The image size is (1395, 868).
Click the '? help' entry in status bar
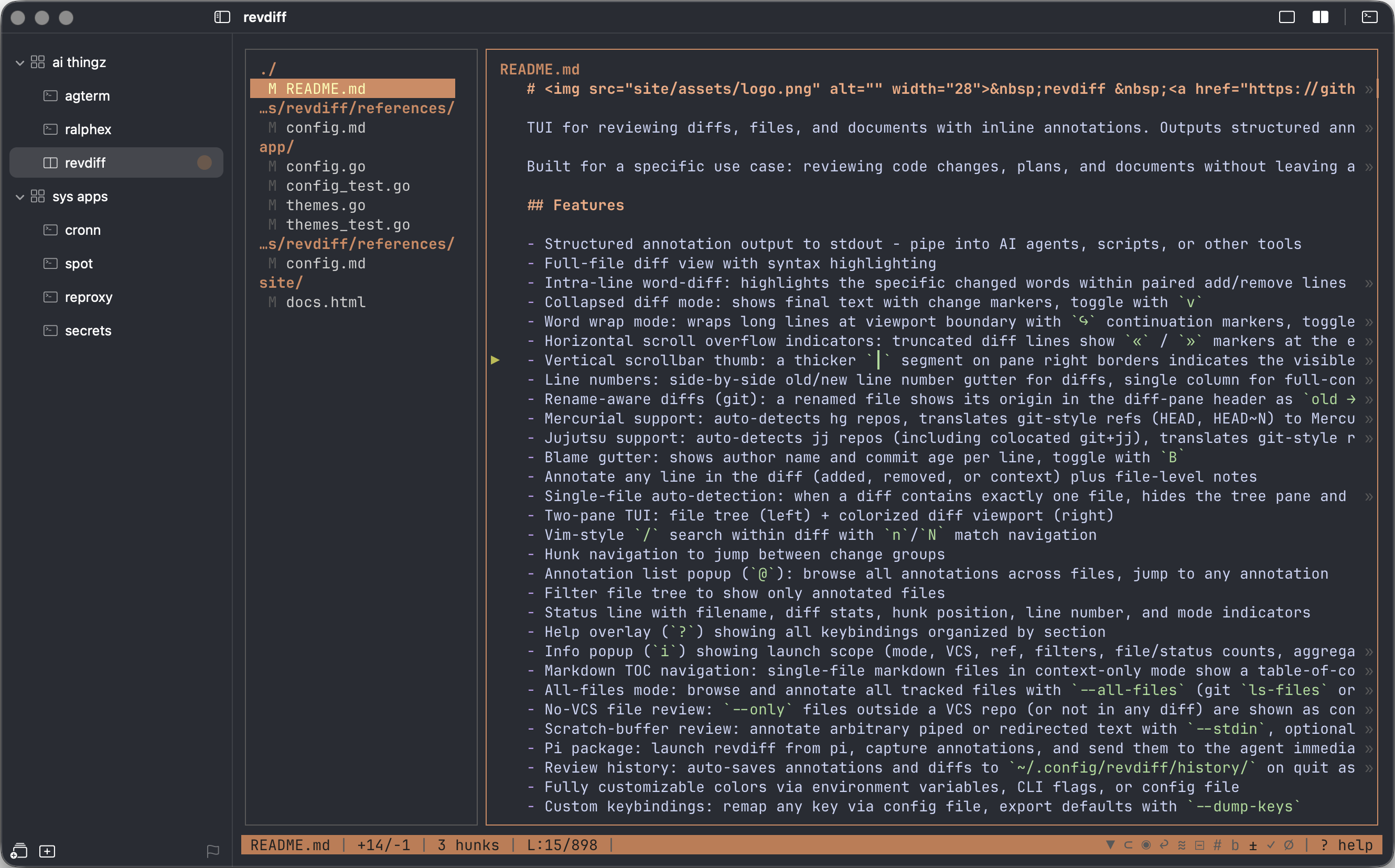1346,844
